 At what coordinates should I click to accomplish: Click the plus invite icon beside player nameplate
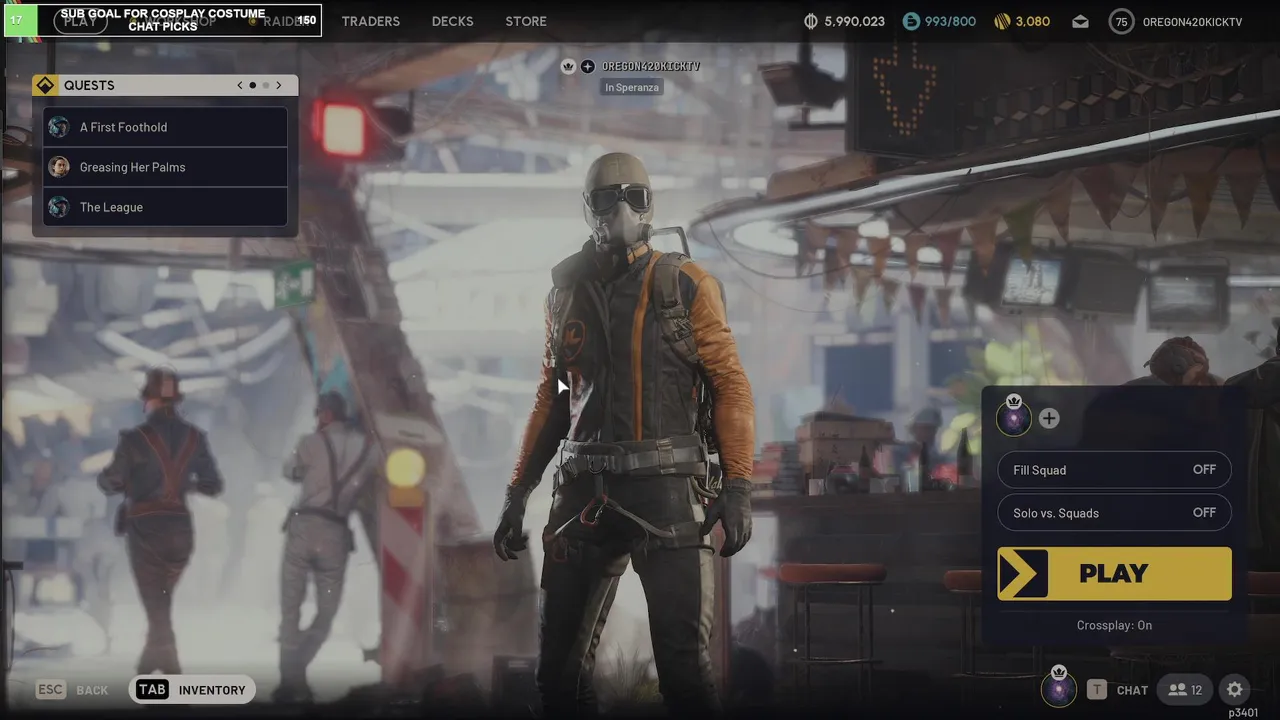coord(588,66)
